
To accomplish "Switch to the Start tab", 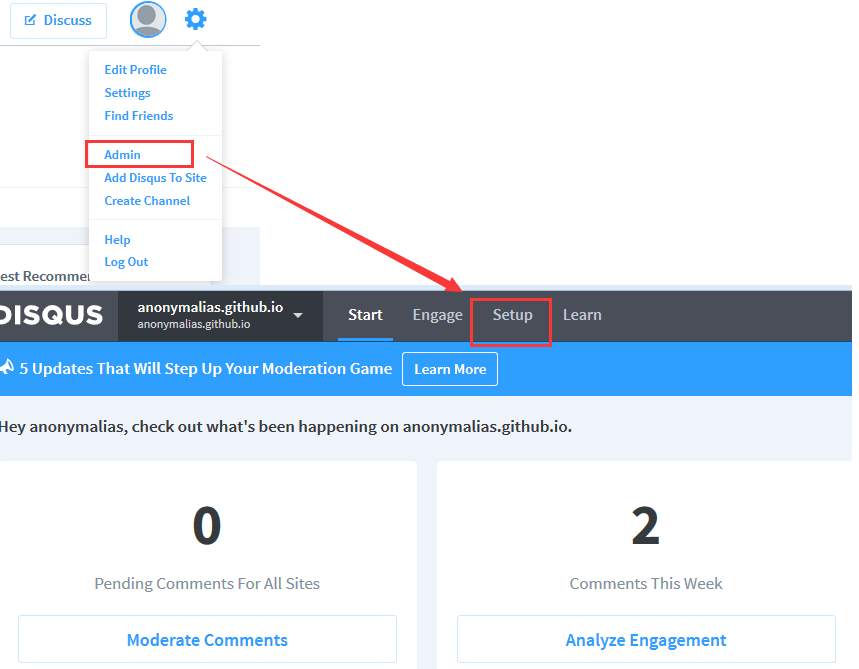I will coord(365,315).
